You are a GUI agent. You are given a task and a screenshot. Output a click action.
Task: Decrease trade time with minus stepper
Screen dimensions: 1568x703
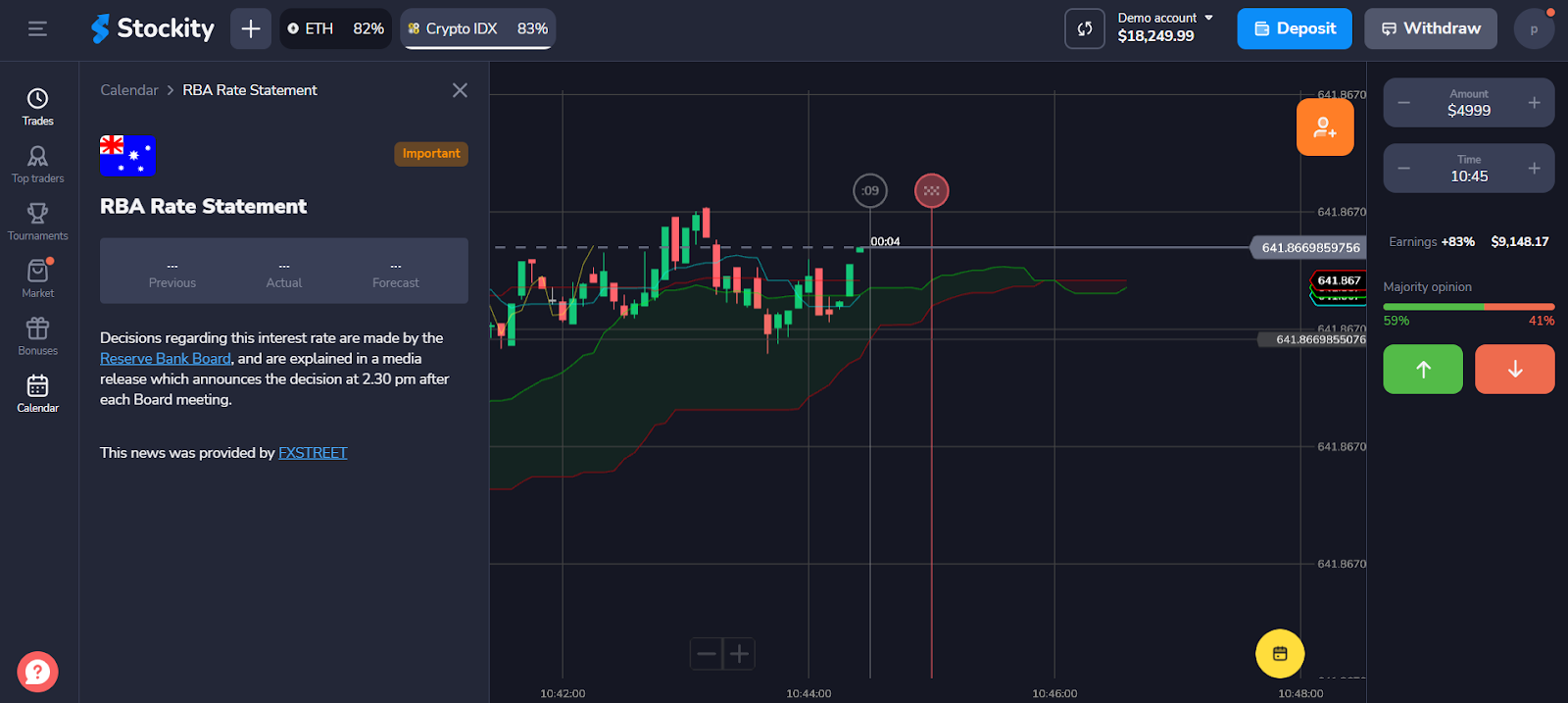1403,169
